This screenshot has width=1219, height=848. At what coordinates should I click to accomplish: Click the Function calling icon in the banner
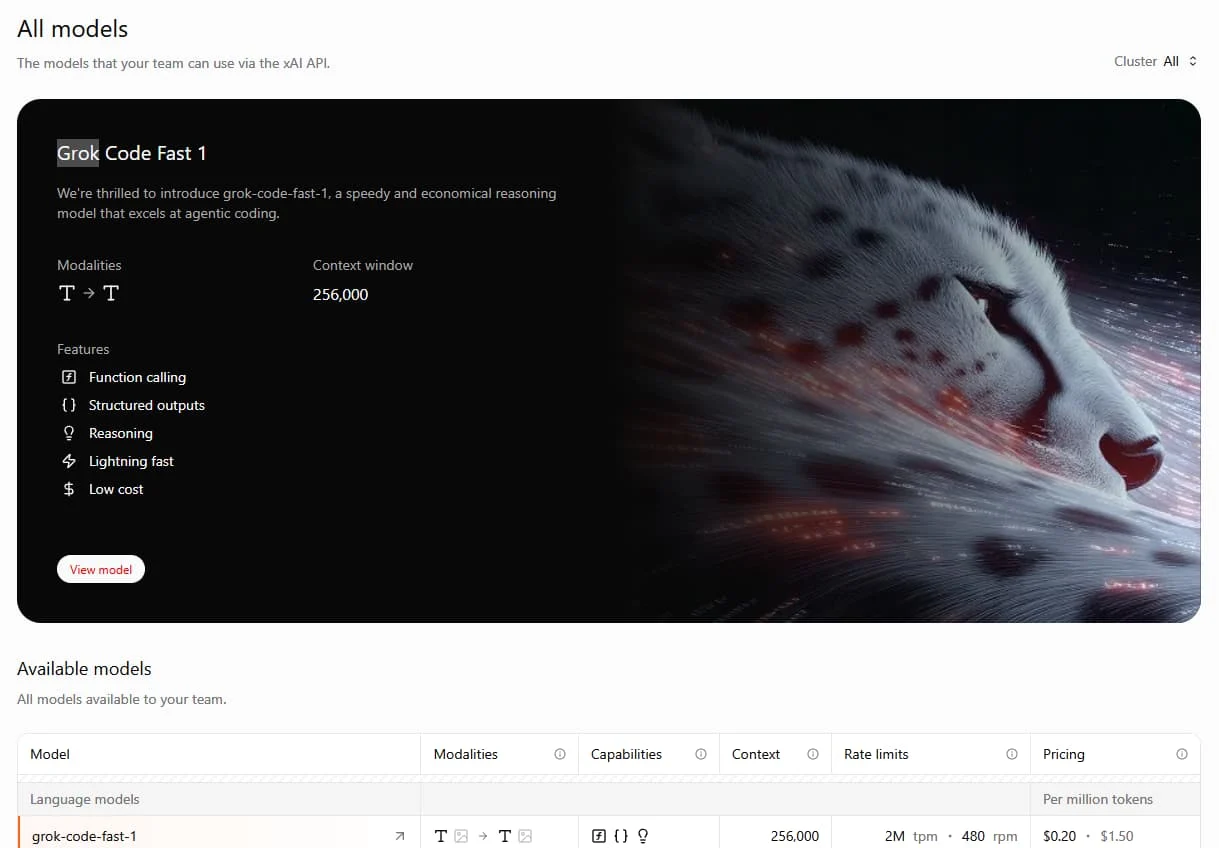click(x=69, y=377)
